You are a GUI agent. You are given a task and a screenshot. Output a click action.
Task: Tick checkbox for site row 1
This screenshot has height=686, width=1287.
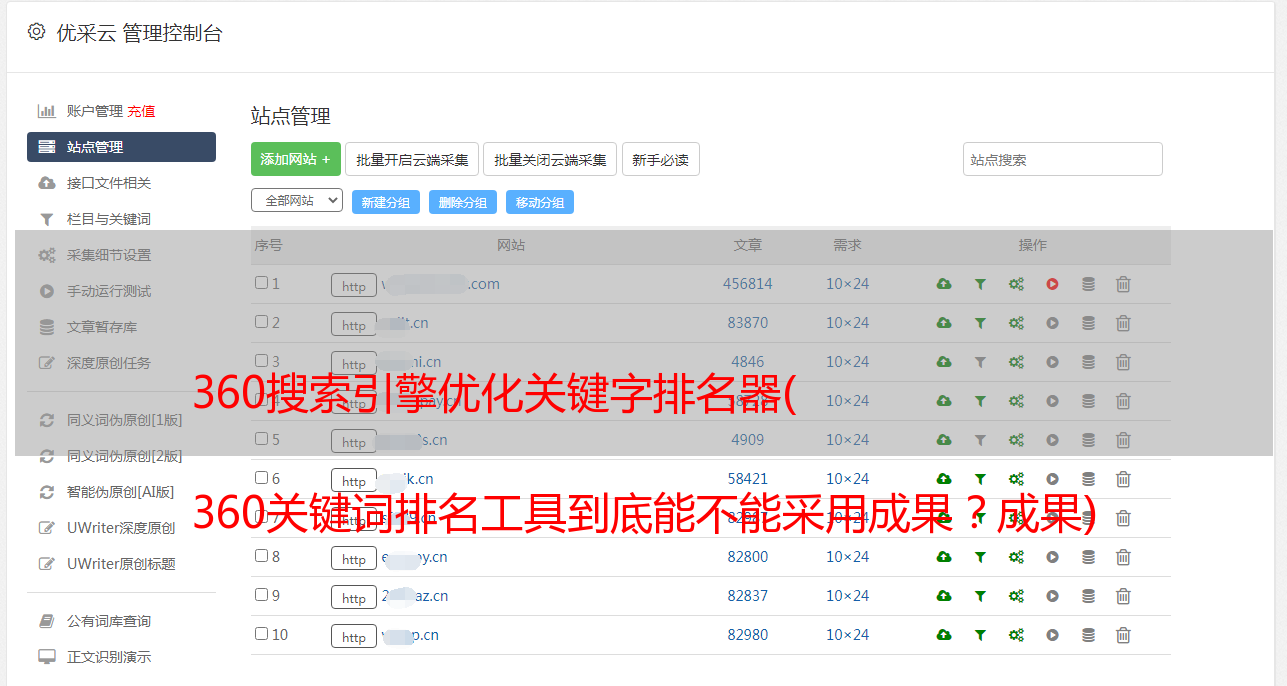(261, 283)
